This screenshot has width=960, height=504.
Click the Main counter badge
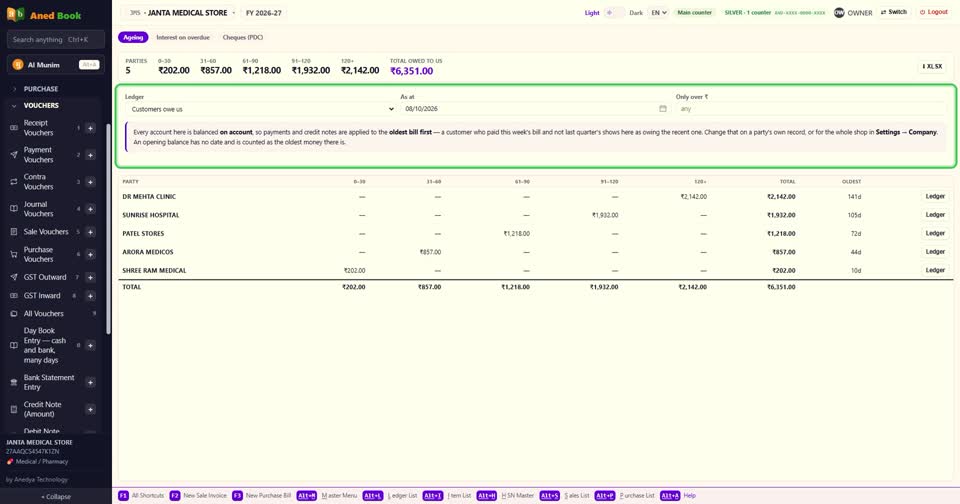tap(694, 12)
